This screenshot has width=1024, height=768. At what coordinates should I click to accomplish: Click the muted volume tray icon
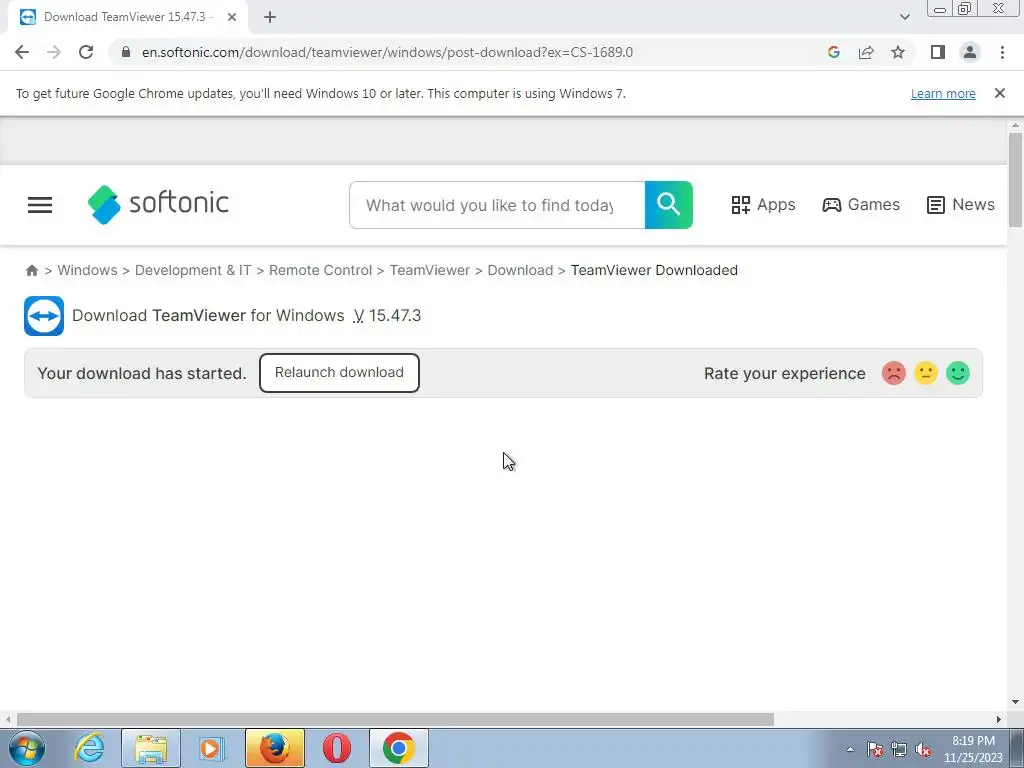(923, 750)
